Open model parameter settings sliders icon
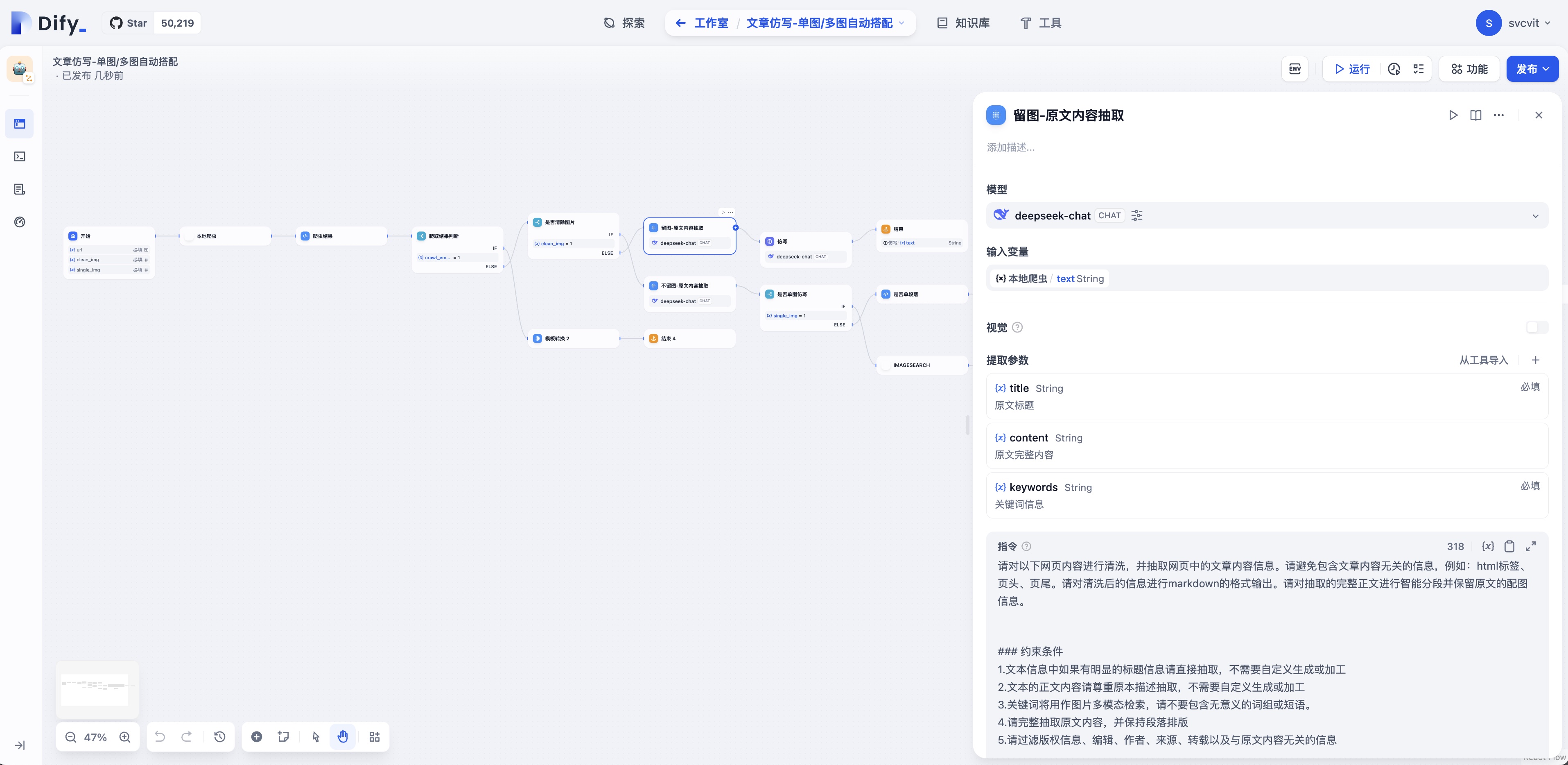 pyautogui.click(x=1136, y=215)
